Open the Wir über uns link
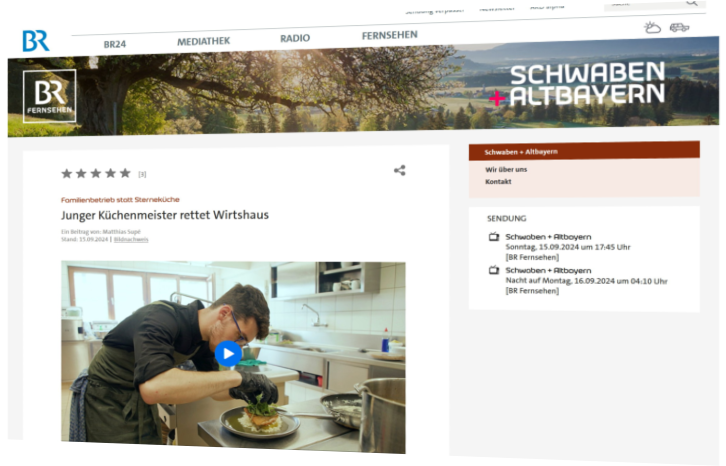This screenshot has width=726, height=466. click(506, 170)
